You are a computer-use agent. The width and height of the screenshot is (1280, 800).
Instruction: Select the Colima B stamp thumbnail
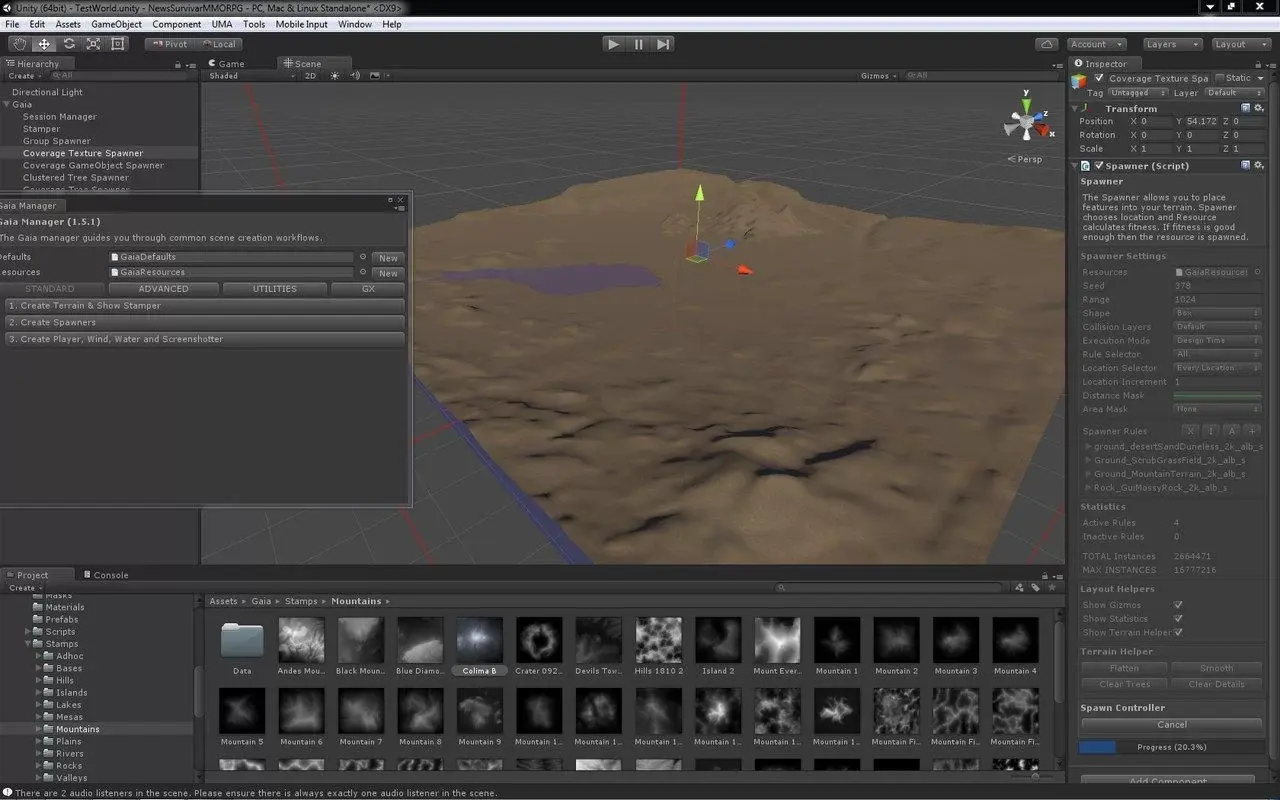(480, 641)
